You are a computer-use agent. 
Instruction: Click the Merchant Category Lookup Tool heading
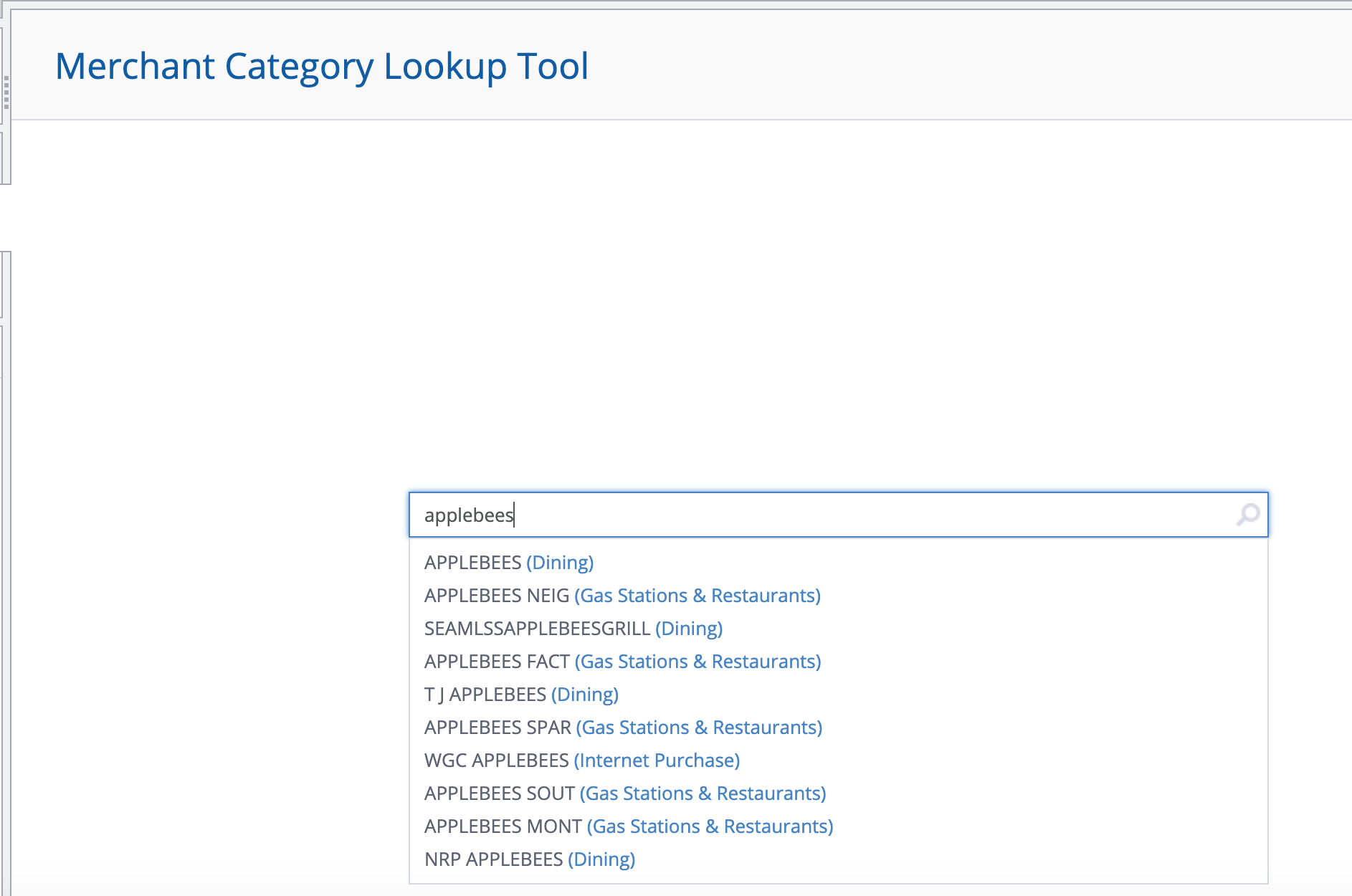322,66
